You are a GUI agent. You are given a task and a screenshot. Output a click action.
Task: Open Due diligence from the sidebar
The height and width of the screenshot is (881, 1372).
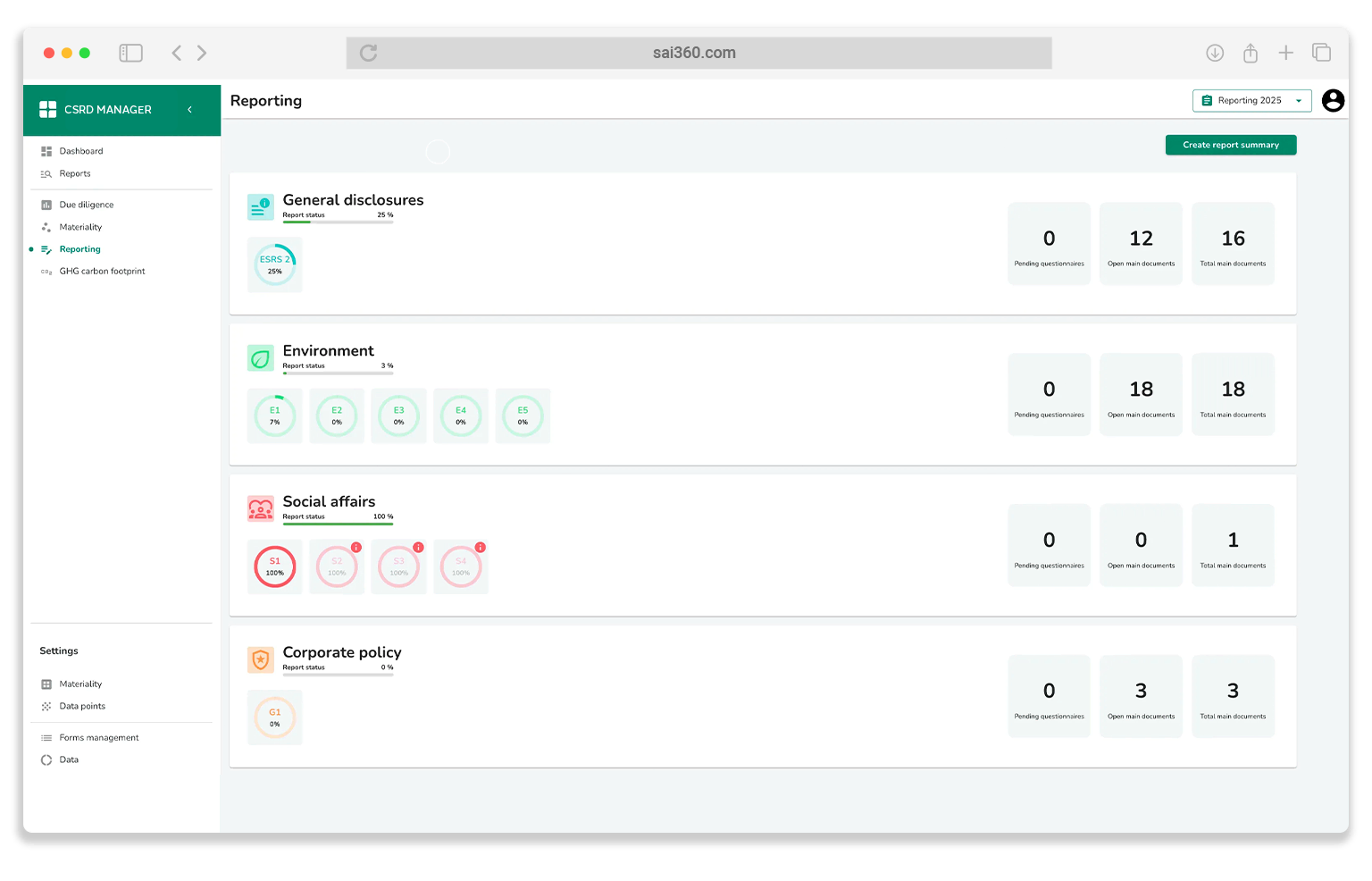87,205
